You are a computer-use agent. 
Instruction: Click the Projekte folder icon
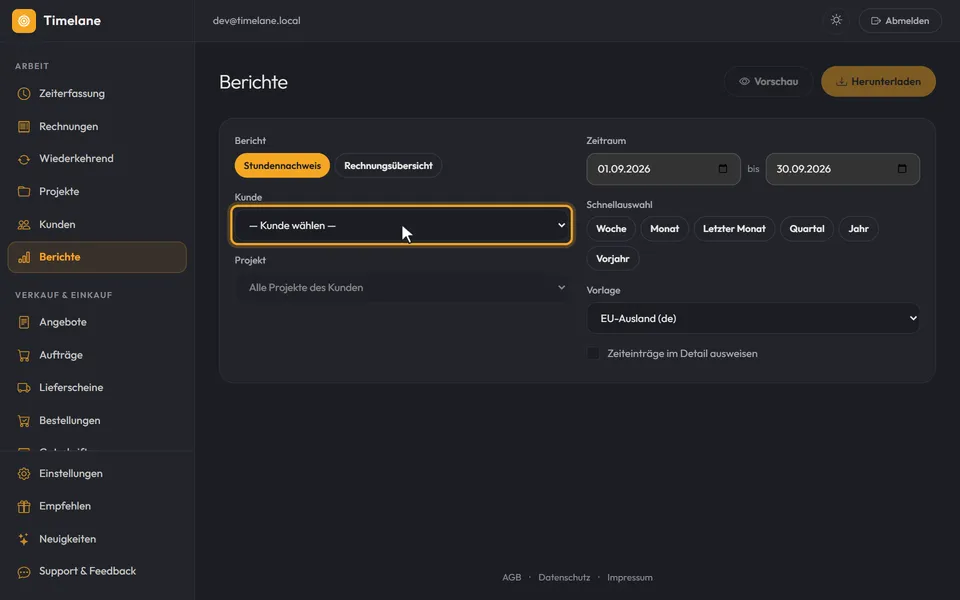pos(24,192)
